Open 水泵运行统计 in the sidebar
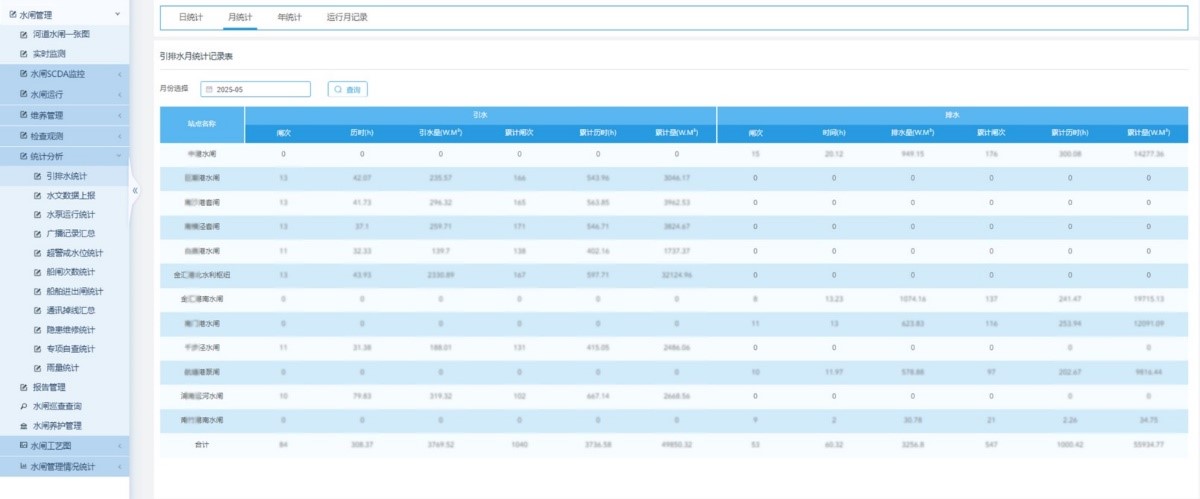 click(x=71, y=214)
